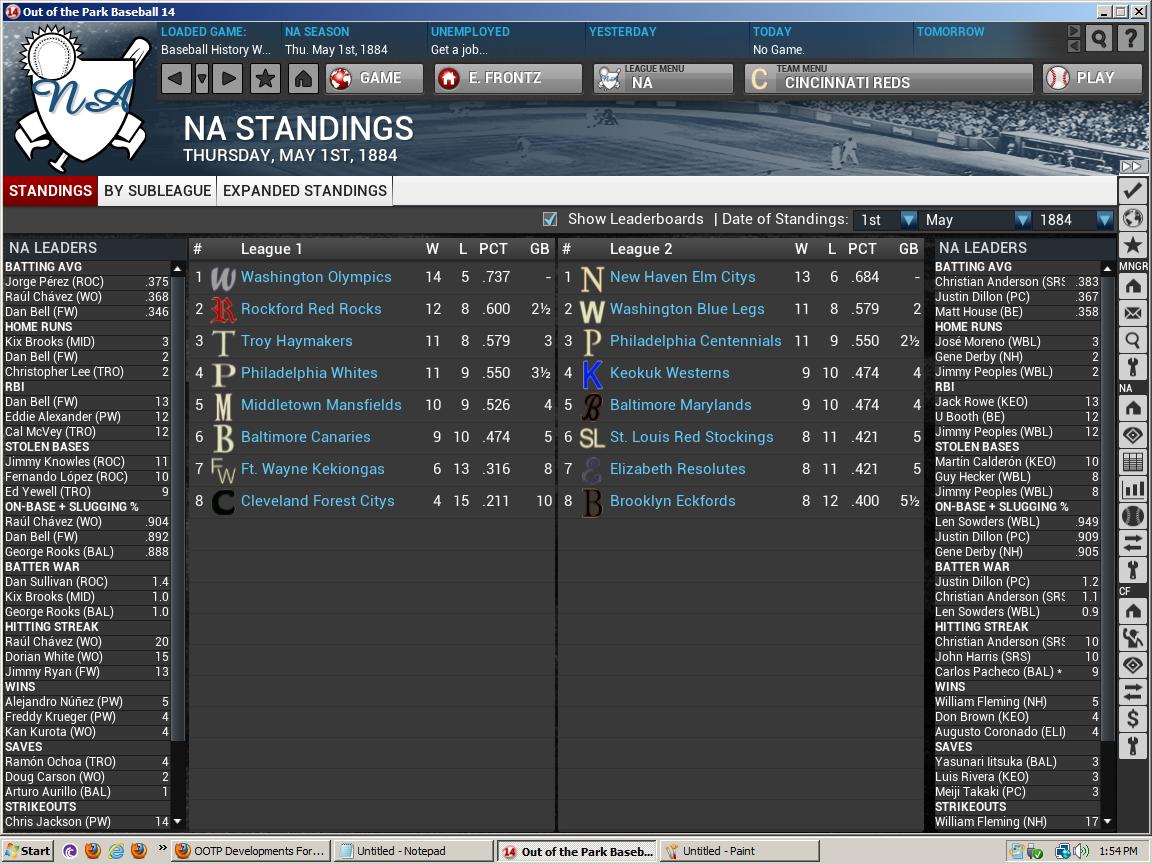Open the OOTP Developments Forum taskbar item
Image resolution: width=1152 pixels, height=864 pixels.
click(250, 851)
